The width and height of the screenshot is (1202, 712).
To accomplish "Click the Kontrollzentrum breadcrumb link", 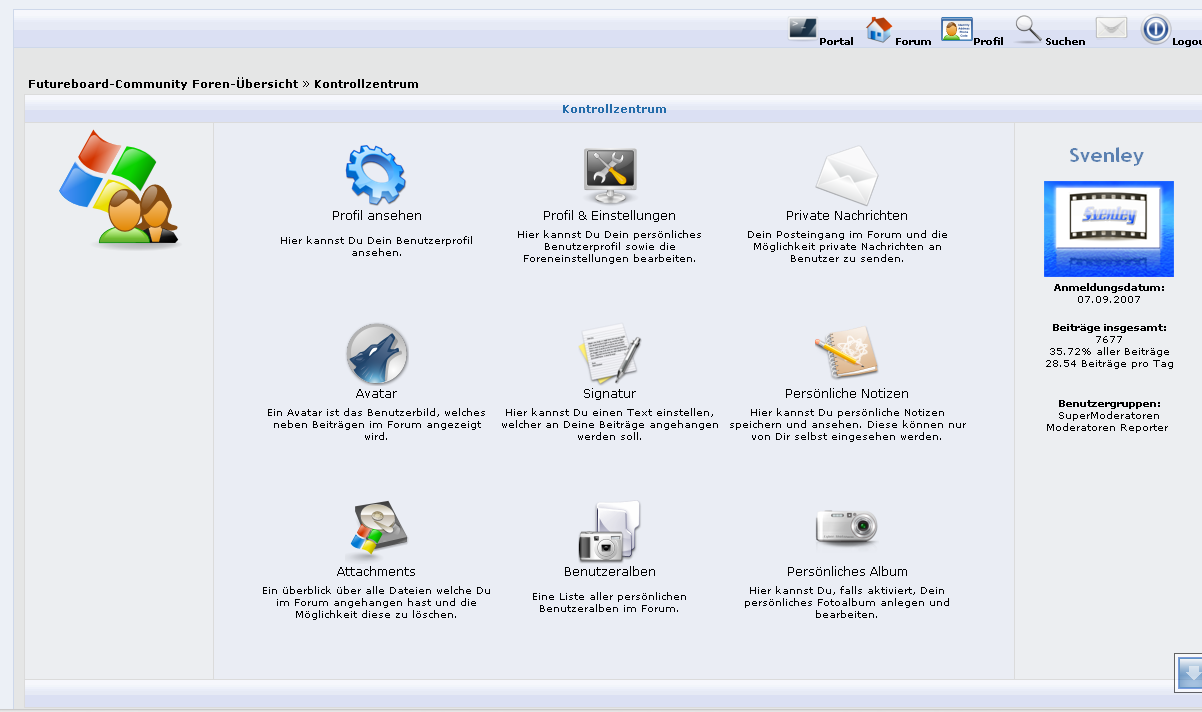I will 366,84.
